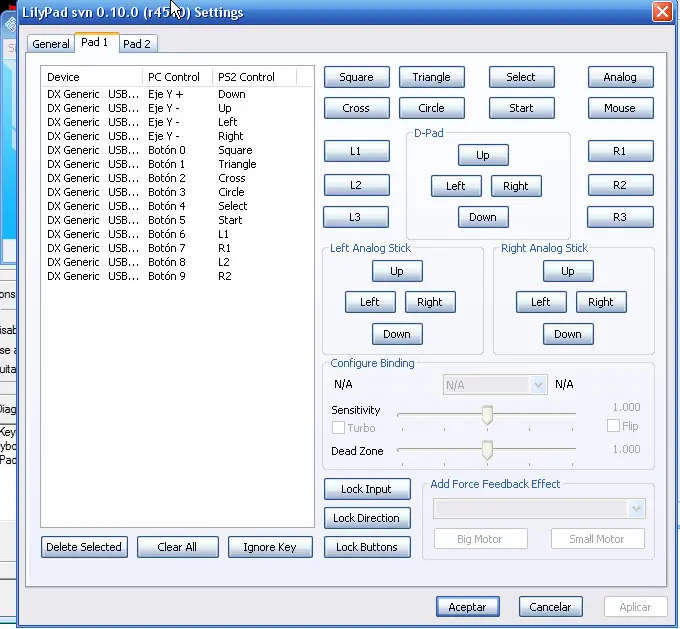
Task: Click Left Analog Stick Right button
Action: click(430, 302)
